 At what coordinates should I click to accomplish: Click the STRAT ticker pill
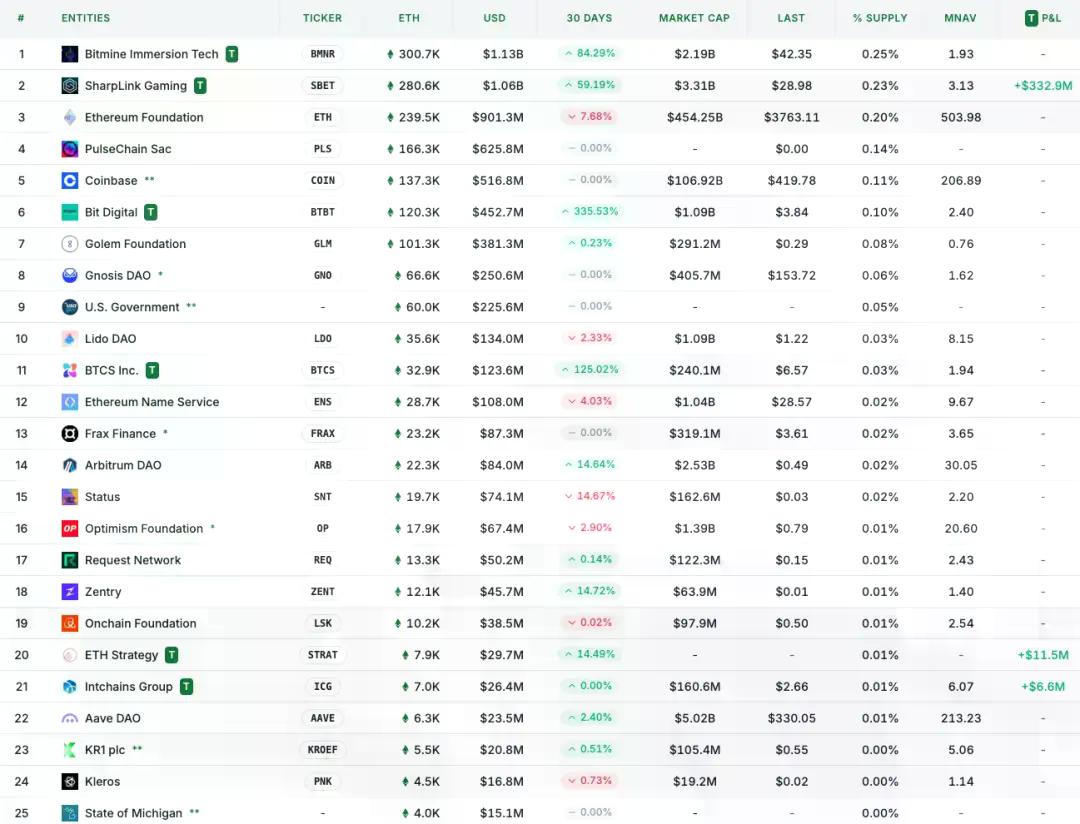click(322, 655)
